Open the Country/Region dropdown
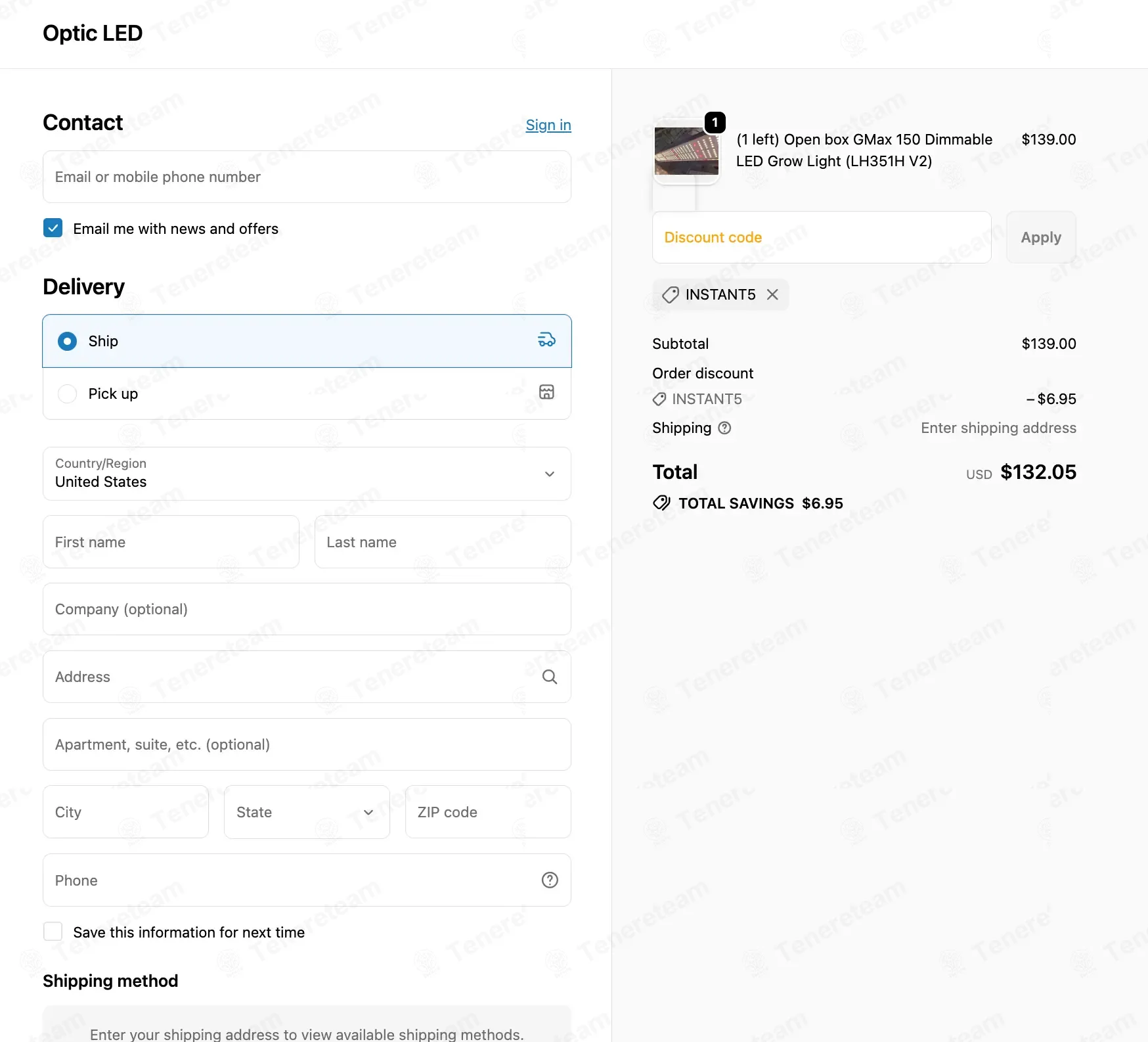The image size is (1148, 1042). click(307, 474)
